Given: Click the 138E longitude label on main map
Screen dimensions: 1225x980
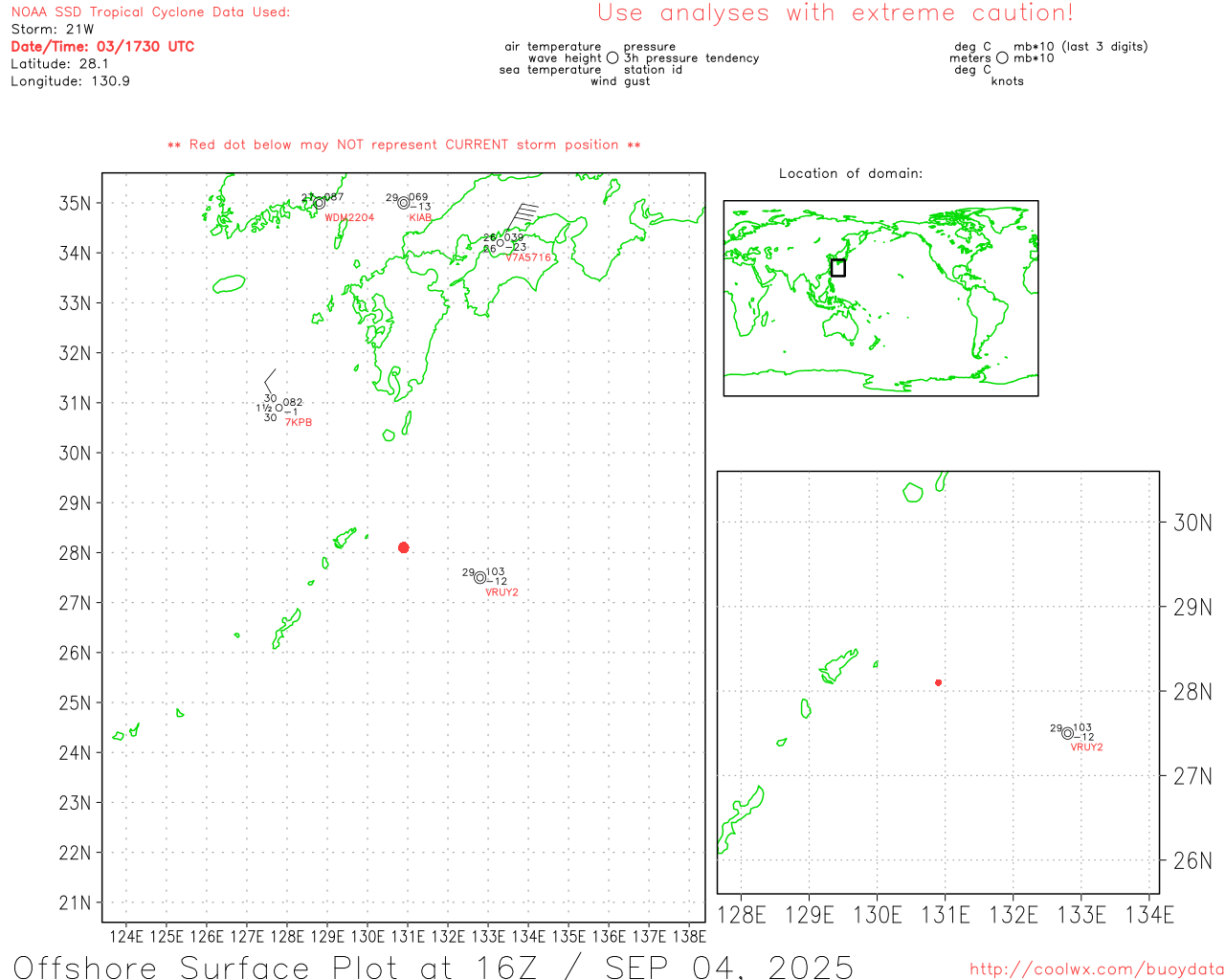Looking at the screenshot, I should 689,936.
